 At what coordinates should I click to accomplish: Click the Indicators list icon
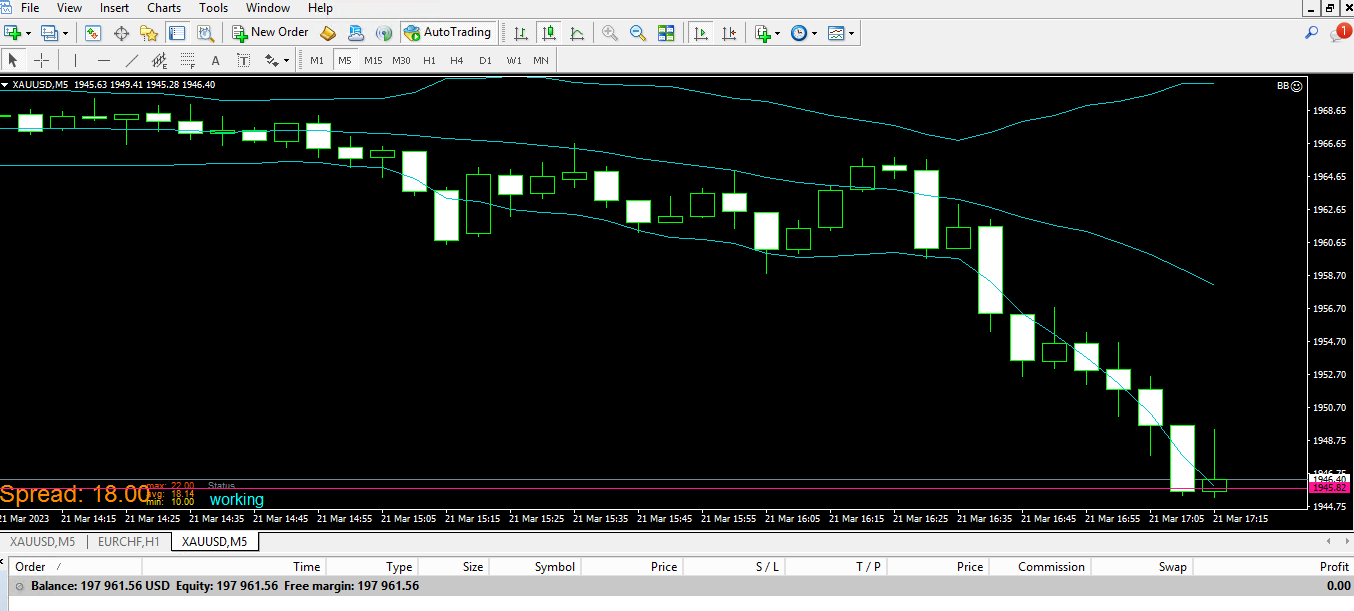pyautogui.click(x=763, y=33)
